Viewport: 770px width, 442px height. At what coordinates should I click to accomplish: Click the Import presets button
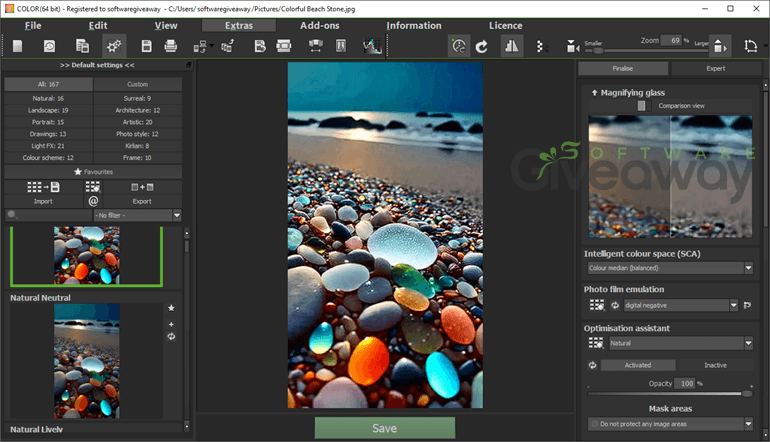point(43,193)
